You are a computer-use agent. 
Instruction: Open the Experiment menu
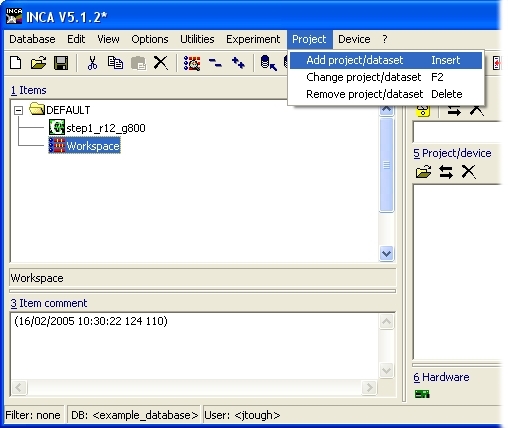[x=253, y=39]
